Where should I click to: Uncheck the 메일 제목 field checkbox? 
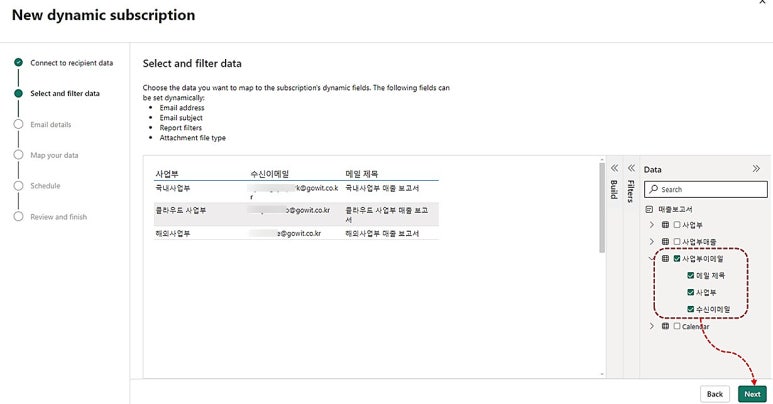pos(691,275)
